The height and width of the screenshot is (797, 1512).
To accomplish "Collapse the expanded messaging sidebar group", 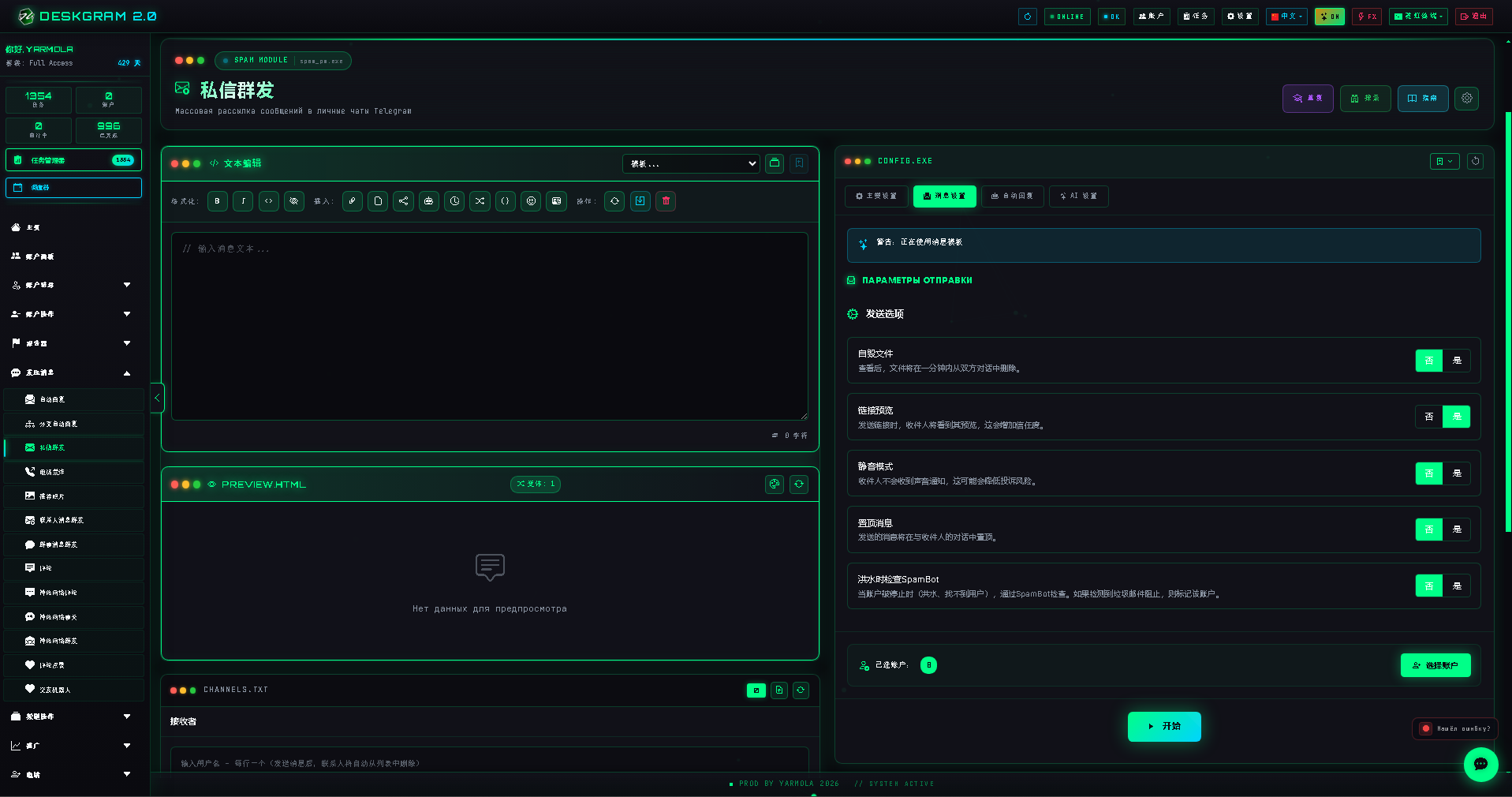I will 73,372.
